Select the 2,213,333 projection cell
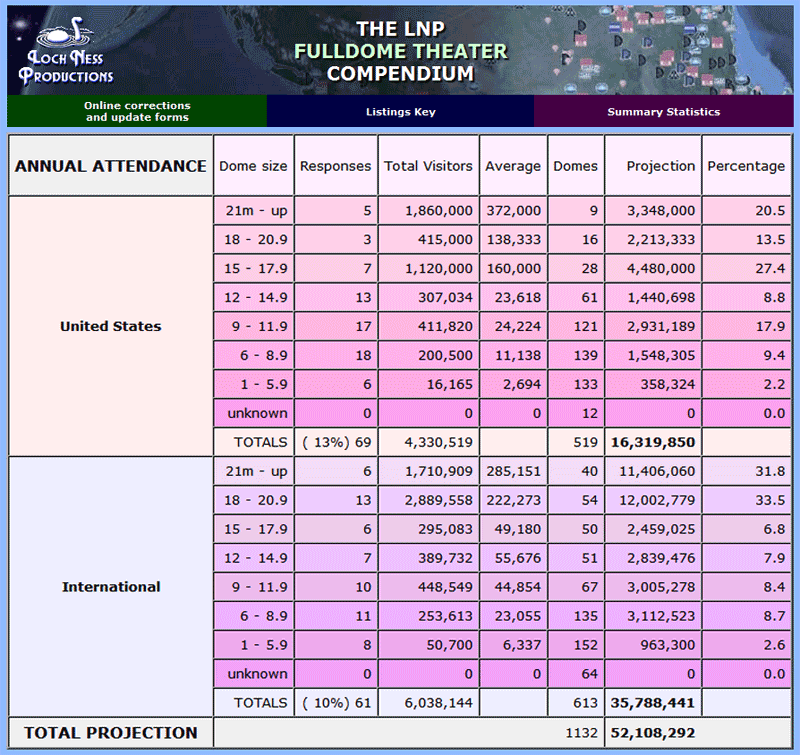Image resolution: width=800 pixels, height=755 pixels. pyautogui.click(x=653, y=239)
